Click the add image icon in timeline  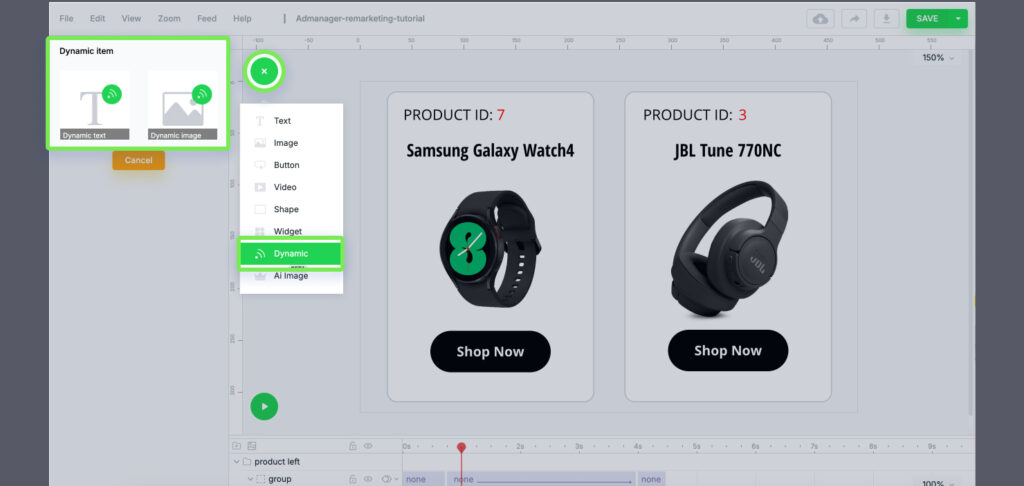tap(251, 446)
